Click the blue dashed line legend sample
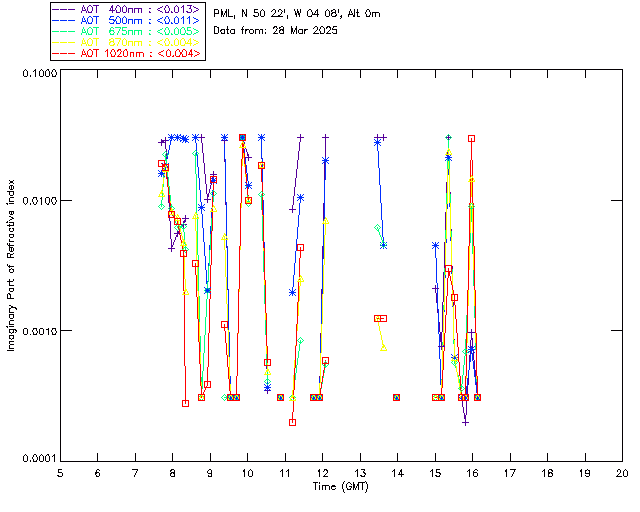This screenshot has width=640, height=512. (x=64, y=20)
